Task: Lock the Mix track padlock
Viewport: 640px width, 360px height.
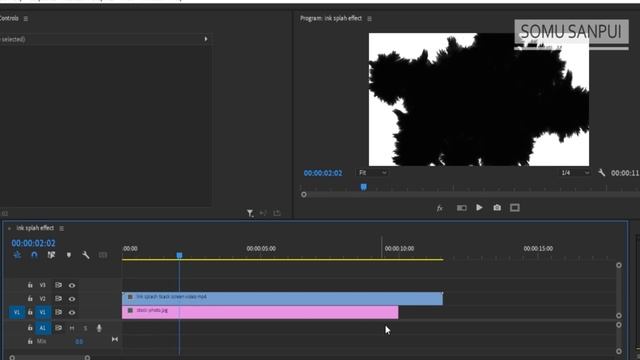Action: [x=30, y=341]
